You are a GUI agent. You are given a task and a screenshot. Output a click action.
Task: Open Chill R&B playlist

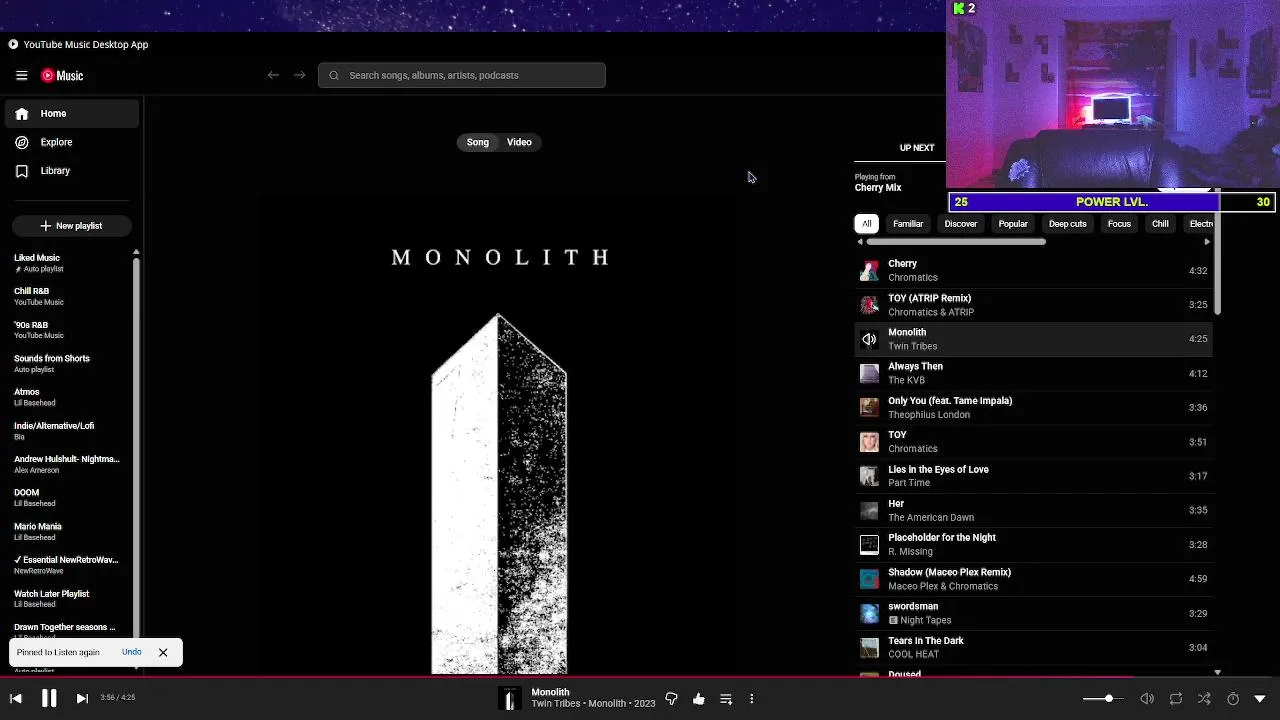(x=68, y=296)
